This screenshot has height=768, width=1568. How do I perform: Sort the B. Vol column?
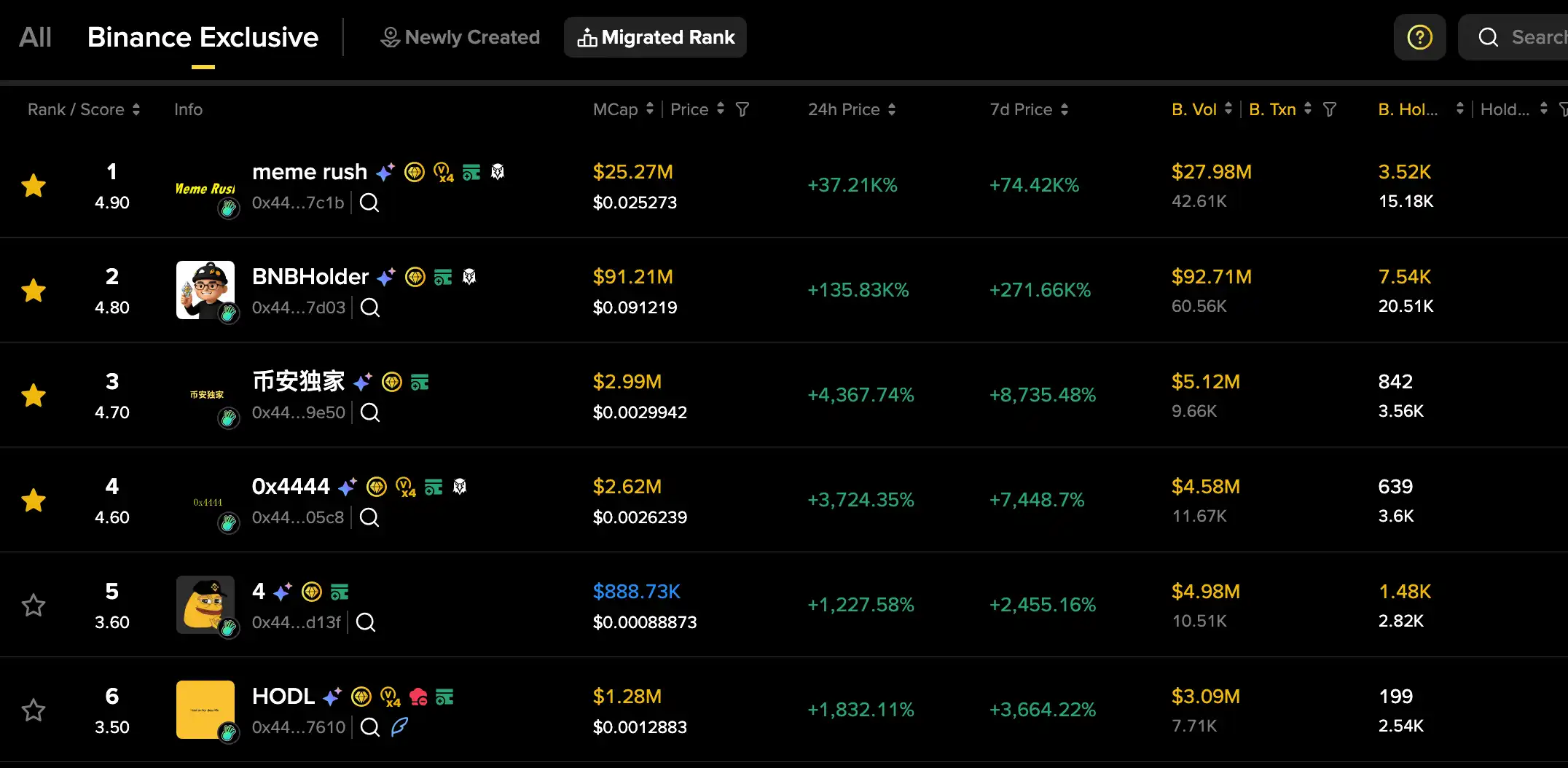1230,109
